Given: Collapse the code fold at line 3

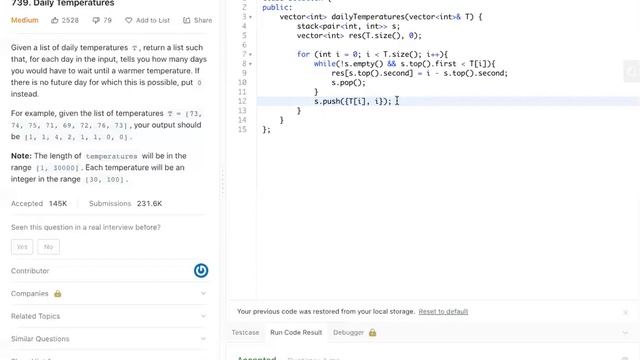Looking at the screenshot, I should (x=250, y=17).
